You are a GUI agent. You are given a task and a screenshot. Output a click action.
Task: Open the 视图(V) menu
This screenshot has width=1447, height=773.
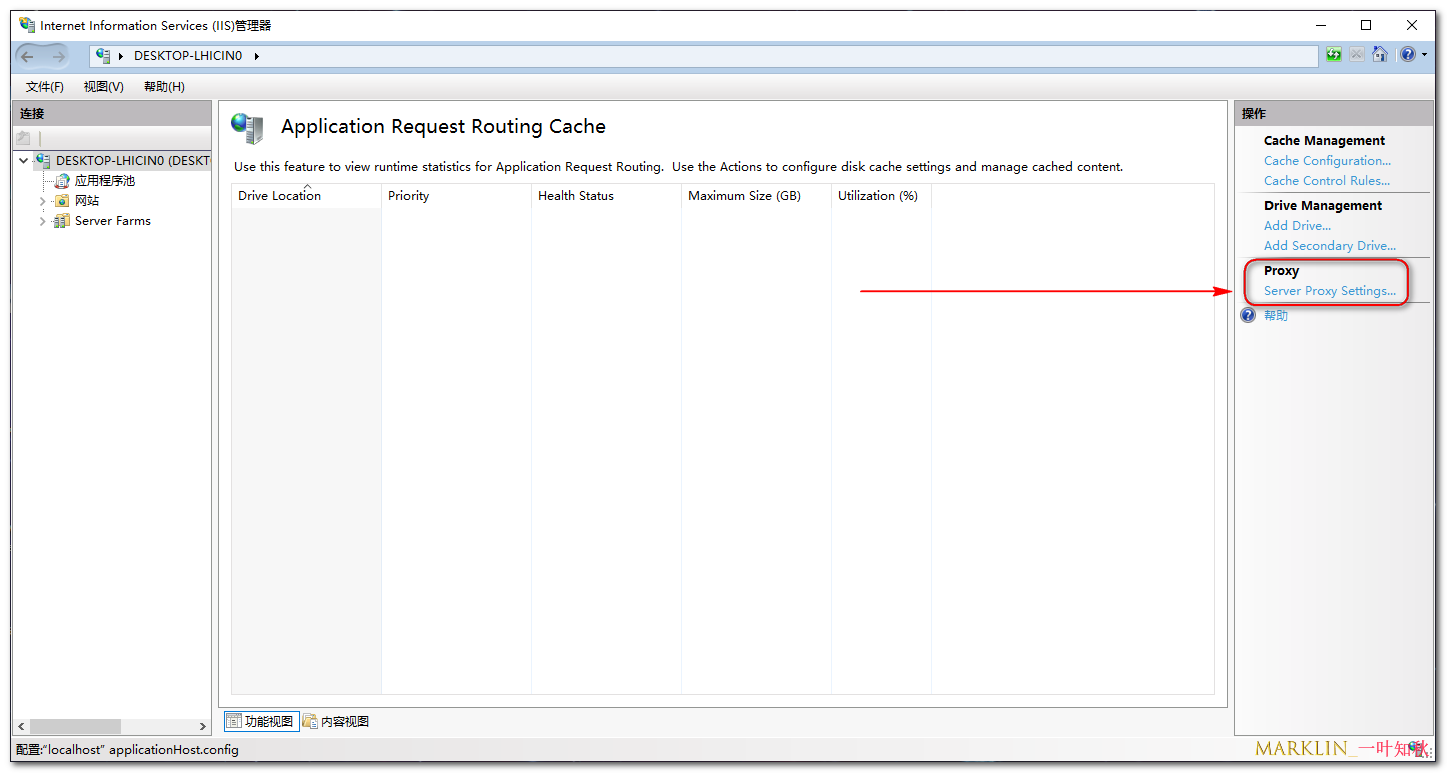coord(104,87)
